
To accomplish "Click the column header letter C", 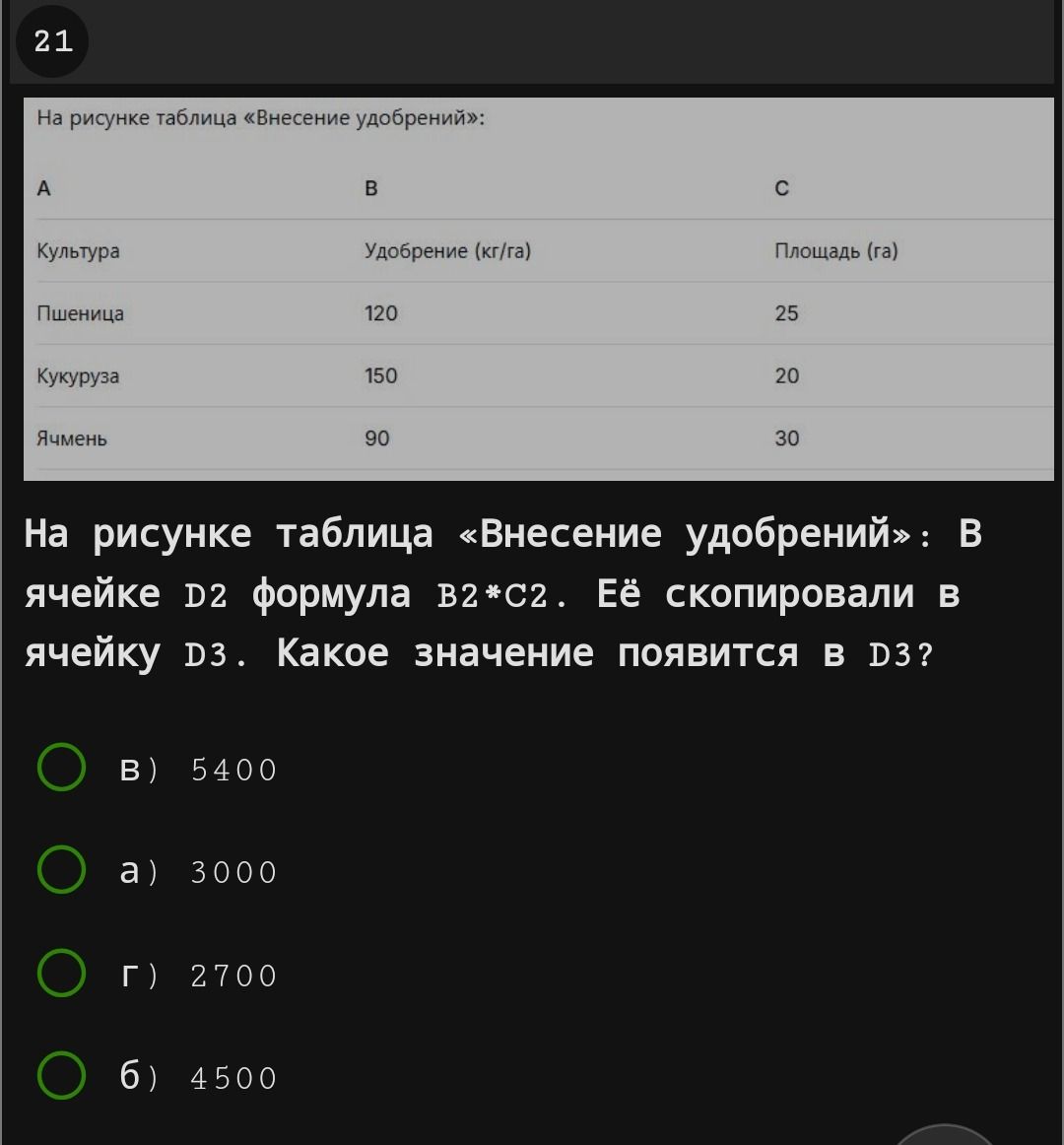I will pyautogui.click(x=781, y=188).
